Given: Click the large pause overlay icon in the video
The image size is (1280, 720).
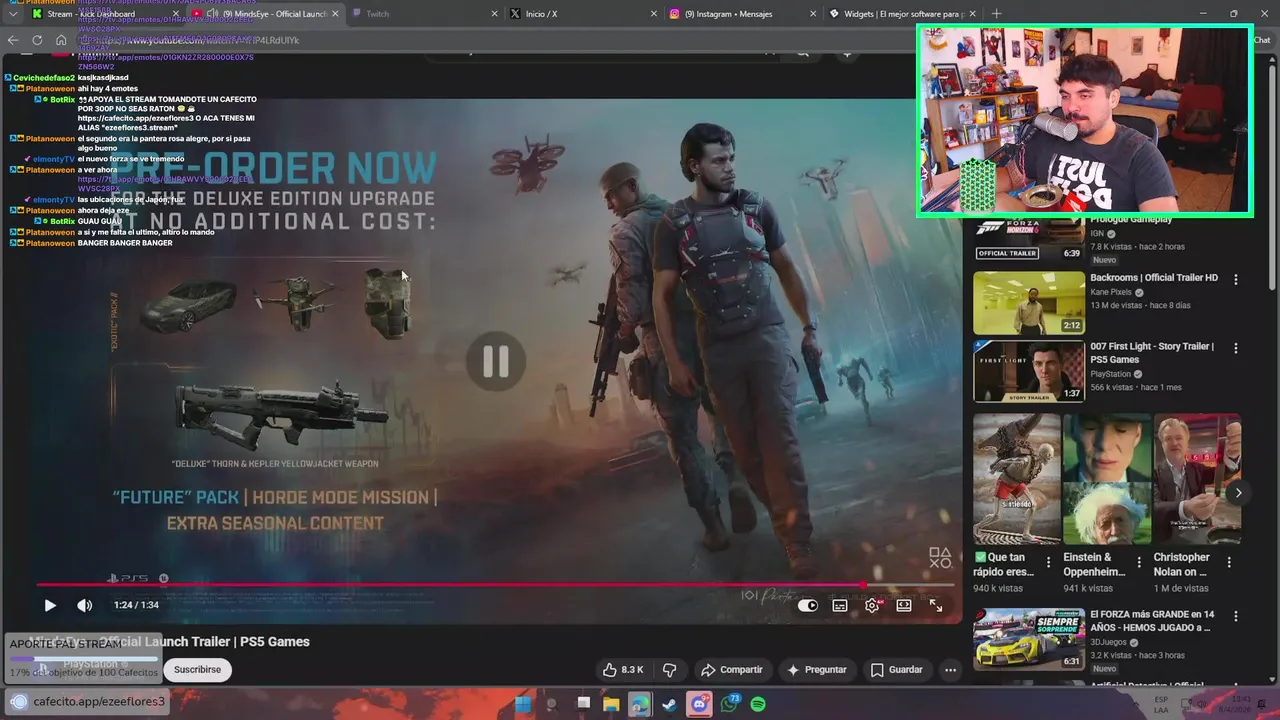Looking at the screenshot, I should coord(496,361).
